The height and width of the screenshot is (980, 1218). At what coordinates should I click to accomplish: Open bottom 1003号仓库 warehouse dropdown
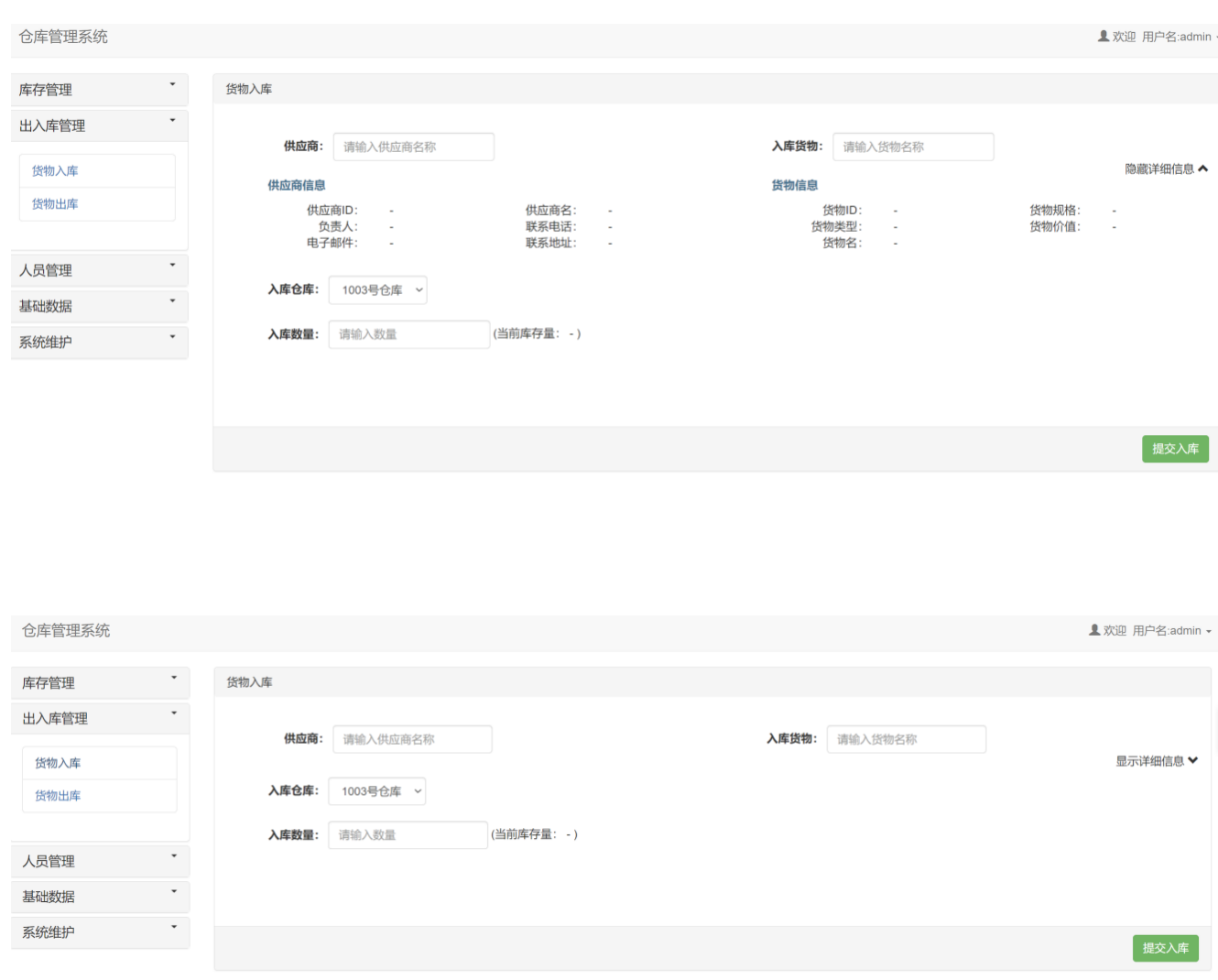(377, 791)
